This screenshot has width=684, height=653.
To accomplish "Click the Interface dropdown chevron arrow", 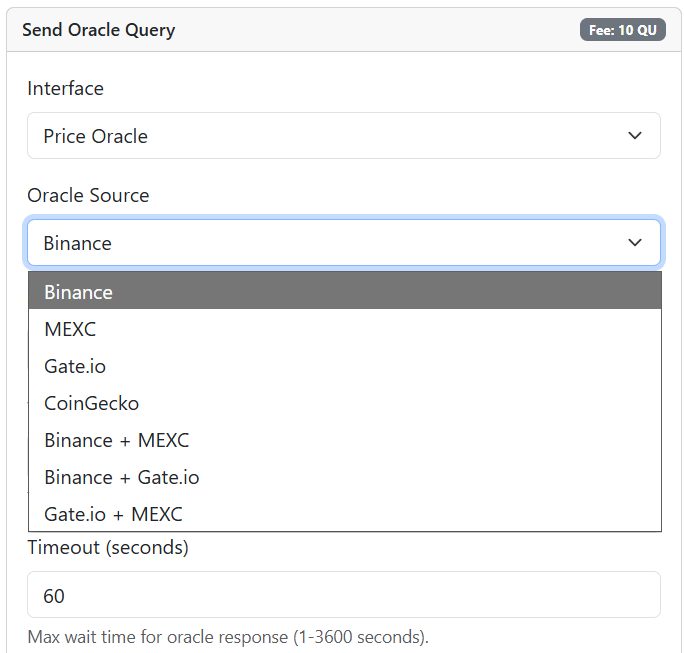I will (634, 136).
